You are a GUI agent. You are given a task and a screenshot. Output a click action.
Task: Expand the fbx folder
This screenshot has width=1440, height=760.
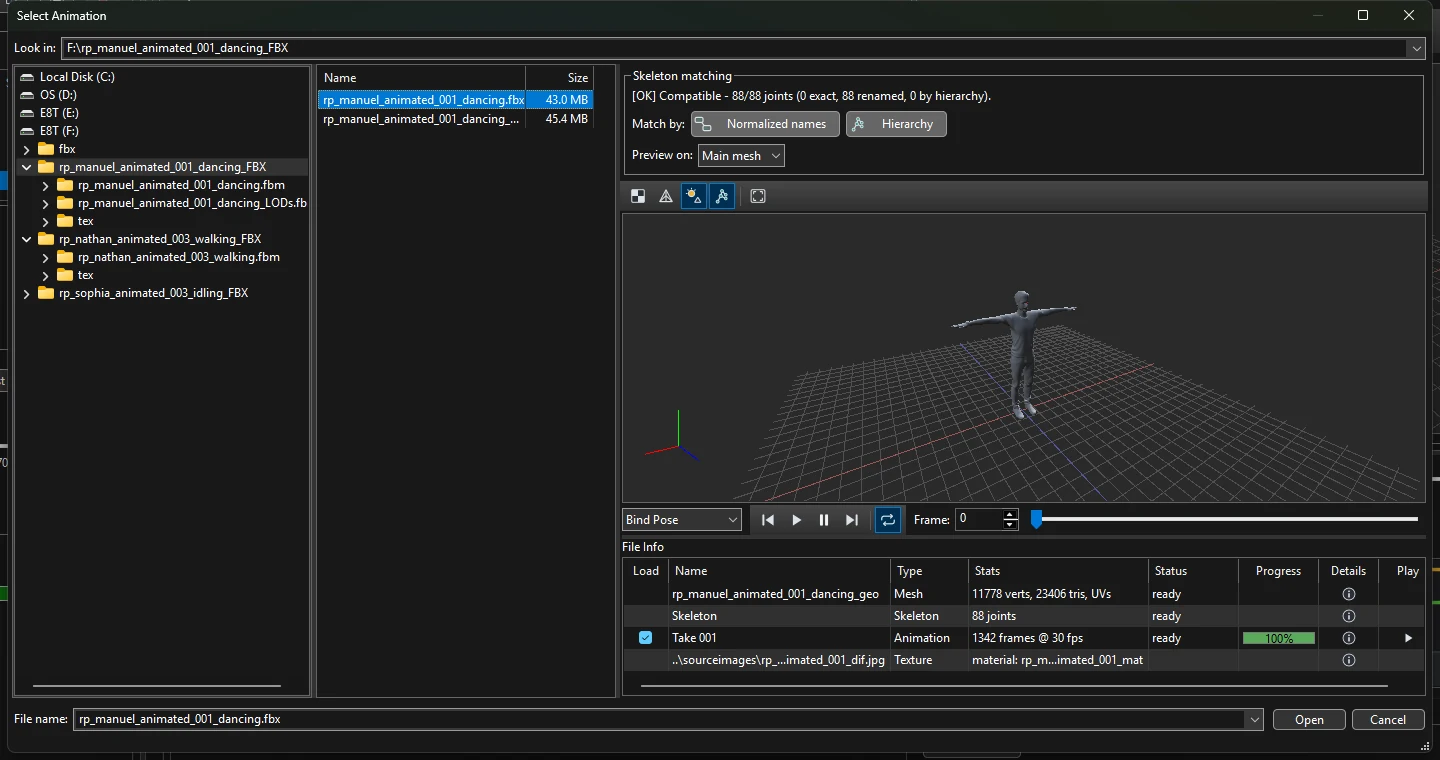pyautogui.click(x=27, y=149)
